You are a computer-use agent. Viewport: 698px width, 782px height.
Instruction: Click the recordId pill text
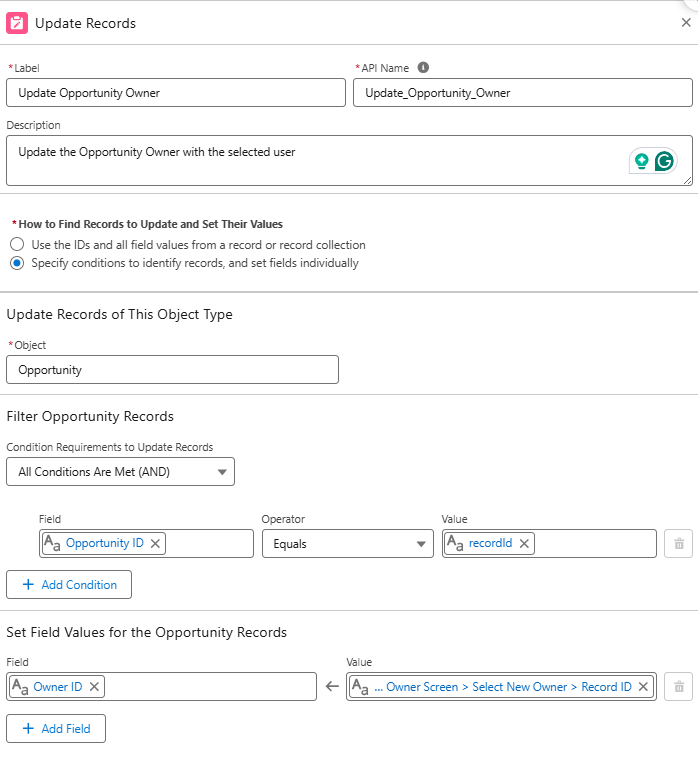(x=490, y=543)
